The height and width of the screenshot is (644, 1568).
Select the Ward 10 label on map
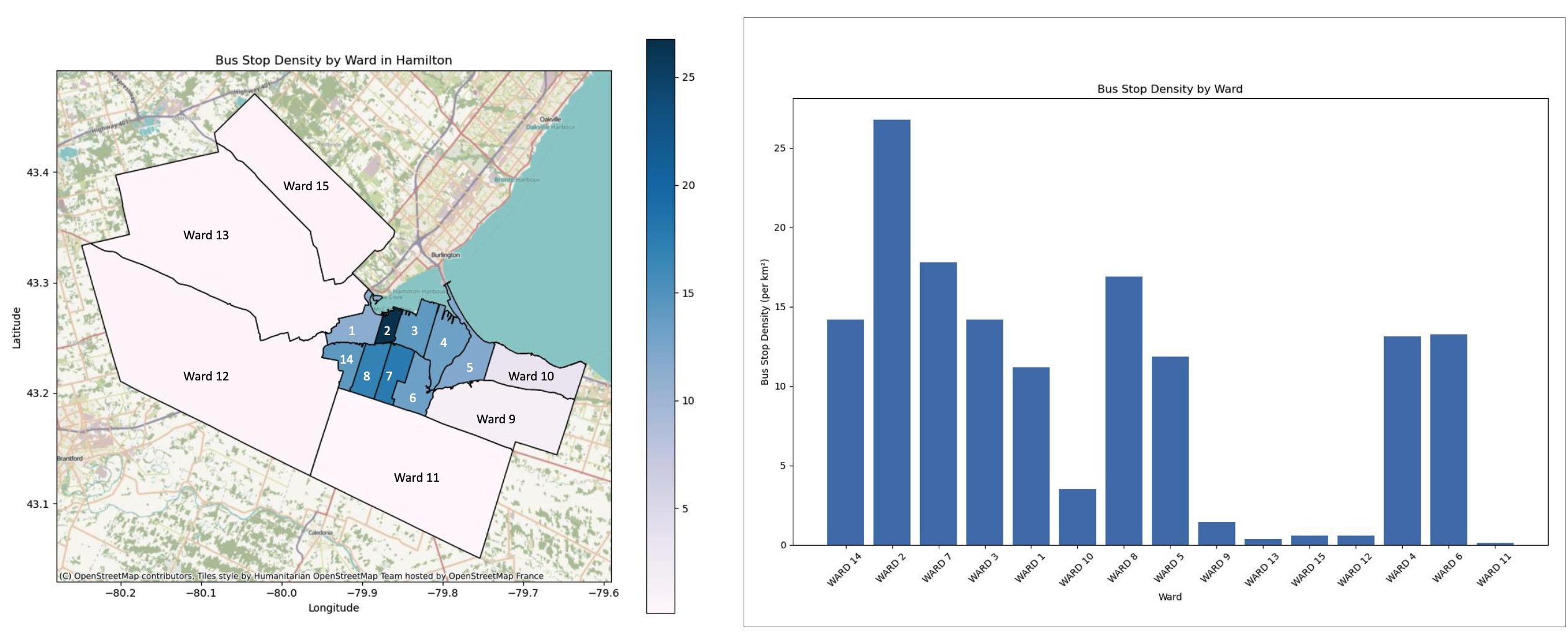(x=531, y=376)
